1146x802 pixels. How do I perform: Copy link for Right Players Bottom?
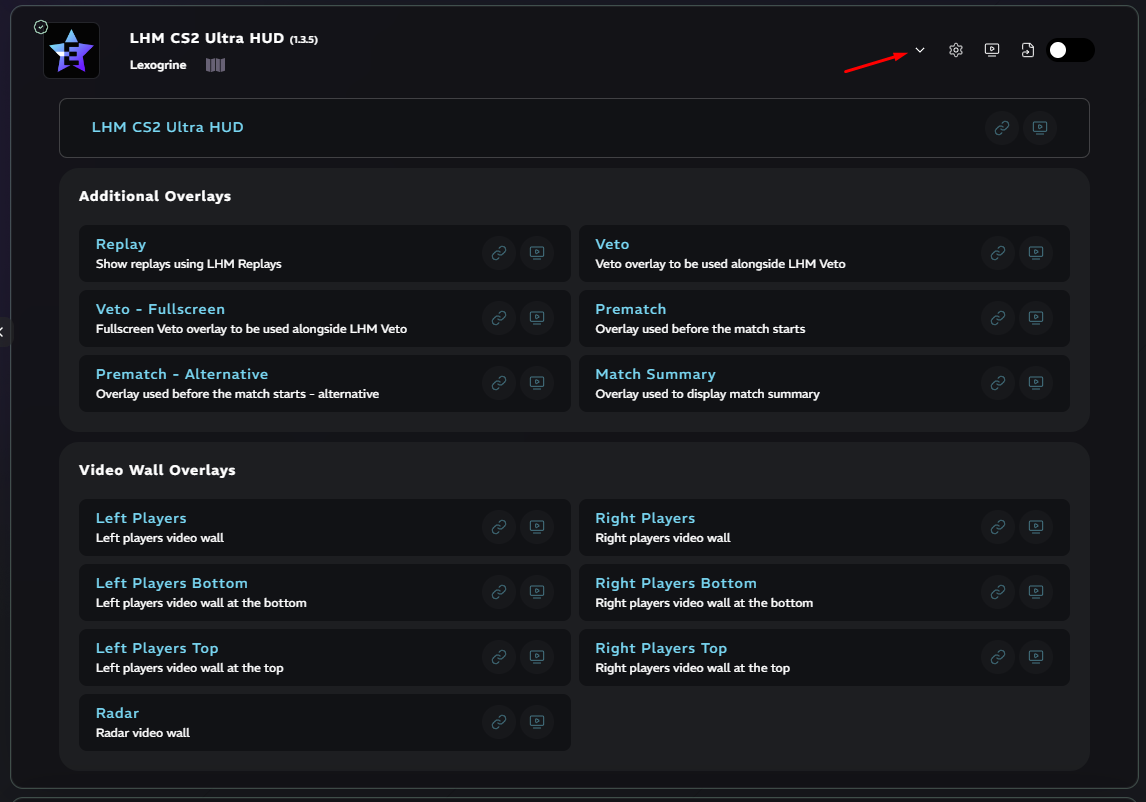(998, 592)
